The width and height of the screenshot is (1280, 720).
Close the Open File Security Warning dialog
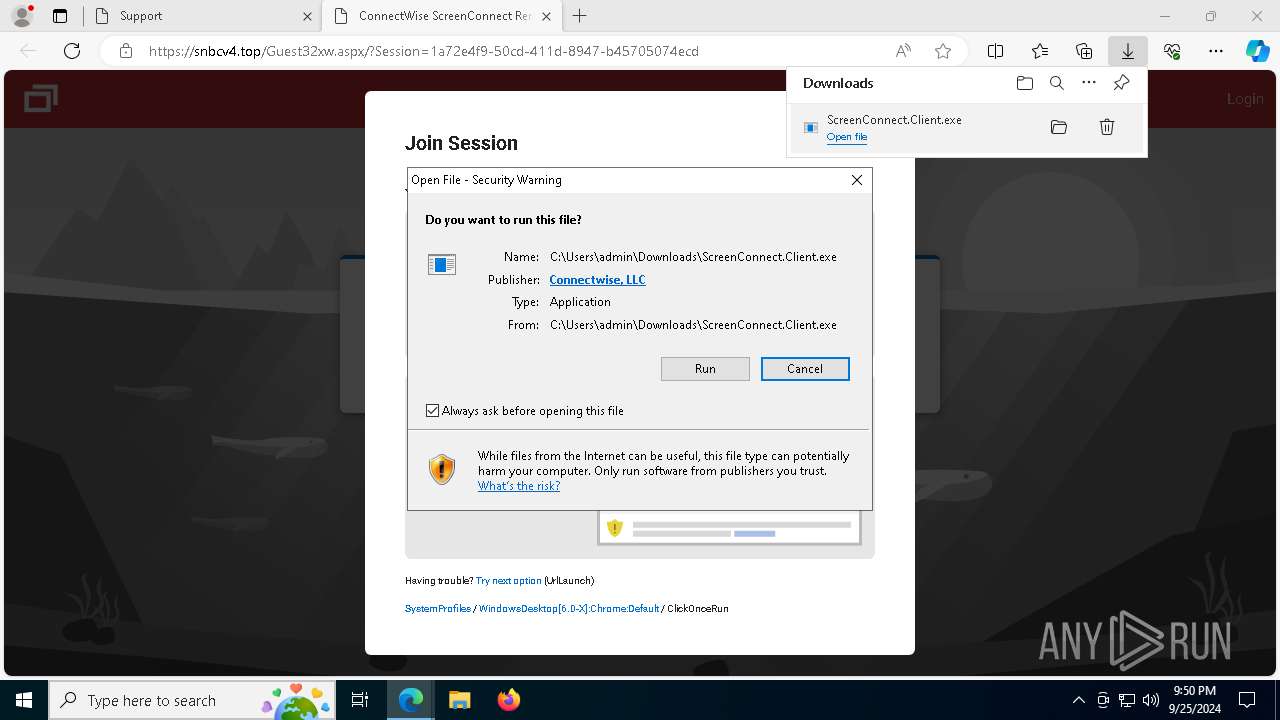857,180
